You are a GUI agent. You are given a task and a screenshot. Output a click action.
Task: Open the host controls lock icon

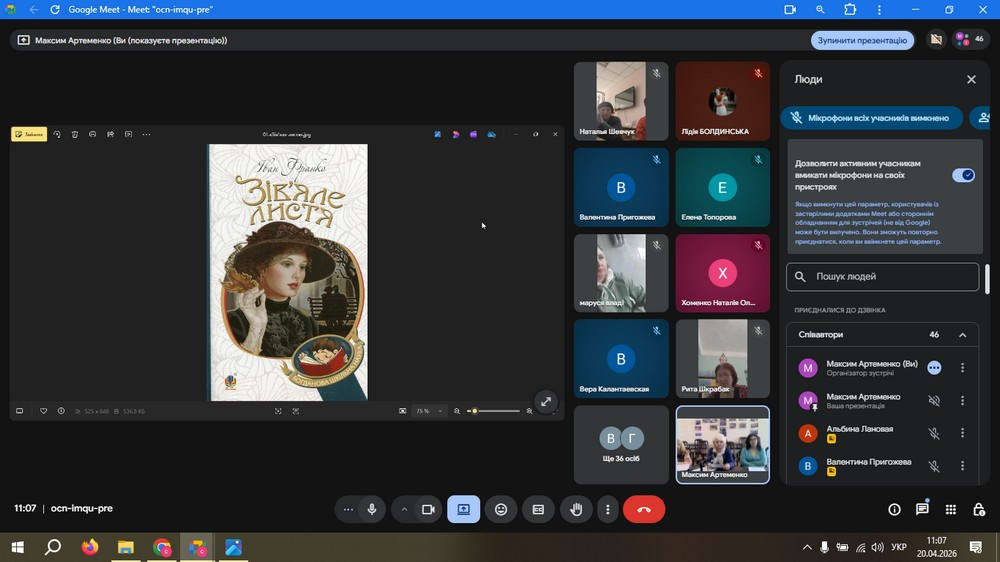(x=979, y=509)
